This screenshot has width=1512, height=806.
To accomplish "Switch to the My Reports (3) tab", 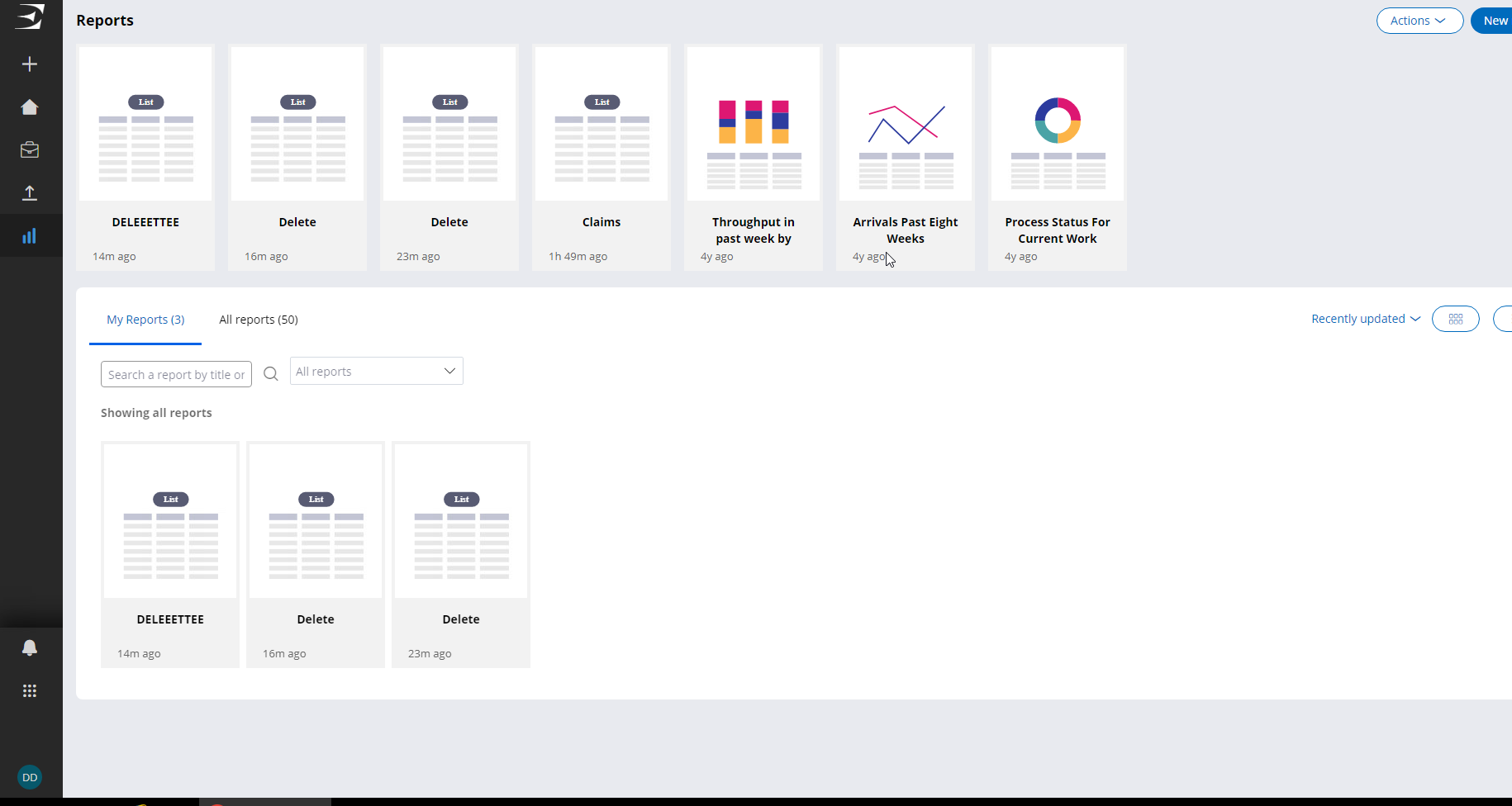I will [145, 320].
